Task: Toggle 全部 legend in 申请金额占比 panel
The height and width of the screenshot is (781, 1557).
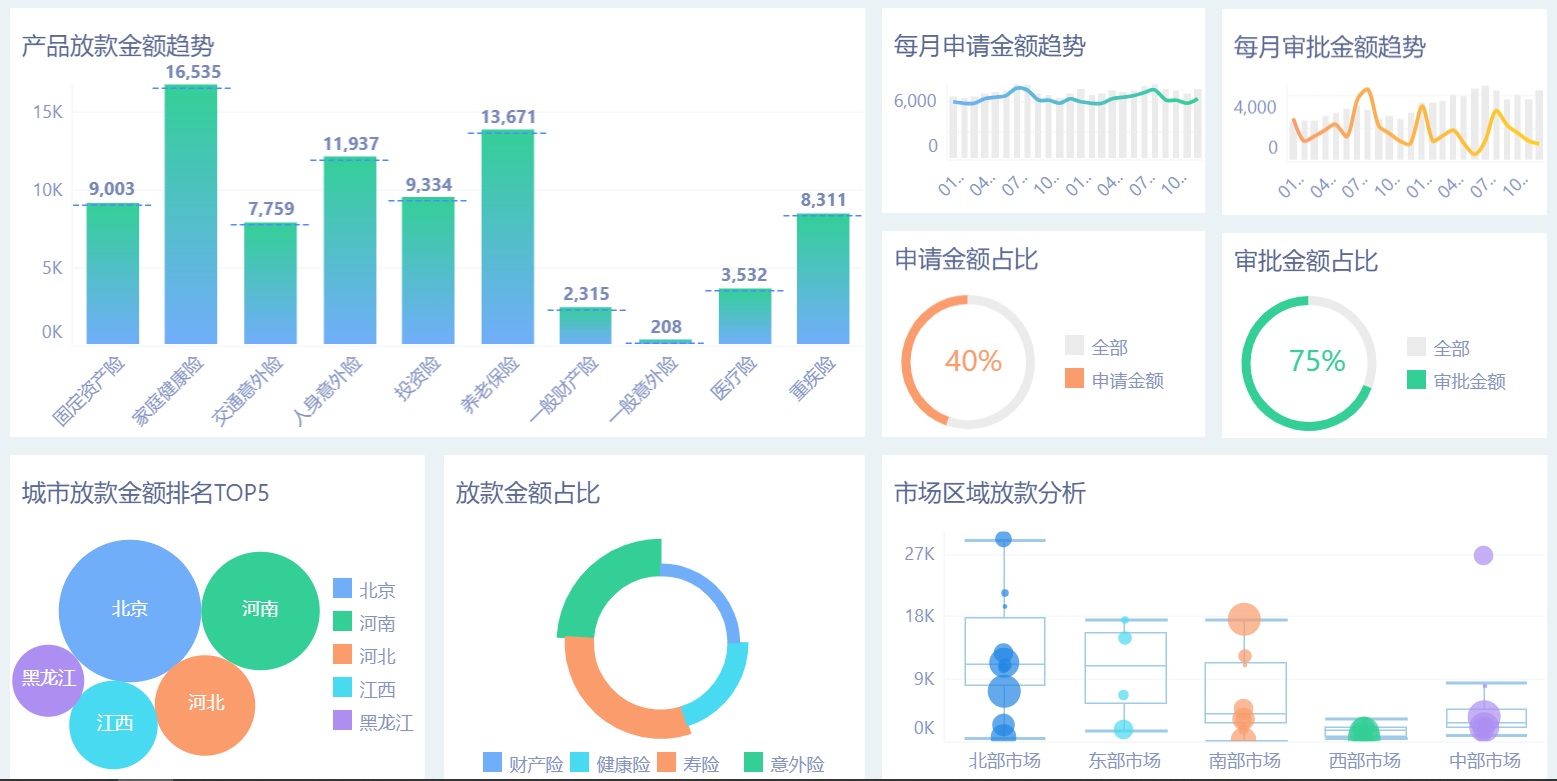Action: coord(1109,347)
